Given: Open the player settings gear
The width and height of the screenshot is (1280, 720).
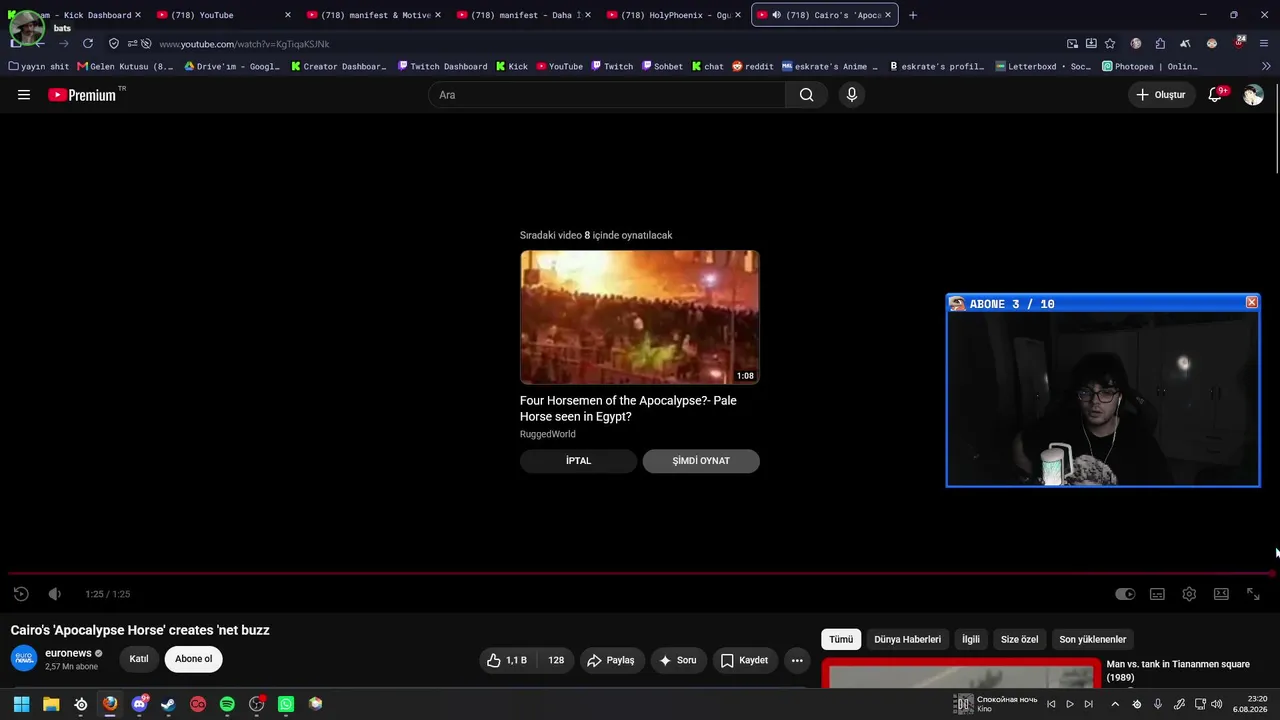Looking at the screenshot, I should point(1189,594).
